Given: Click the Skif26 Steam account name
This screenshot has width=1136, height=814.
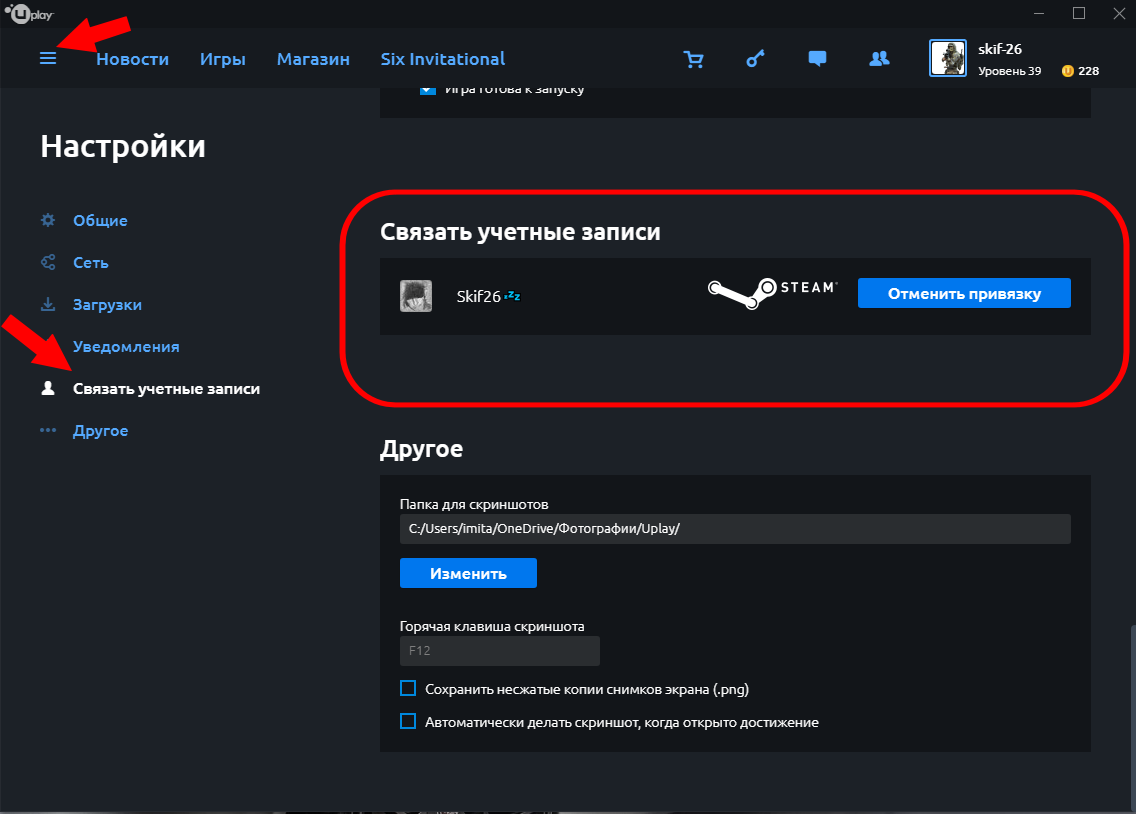Looking at the screenshot, I should (x=478, y=296).
